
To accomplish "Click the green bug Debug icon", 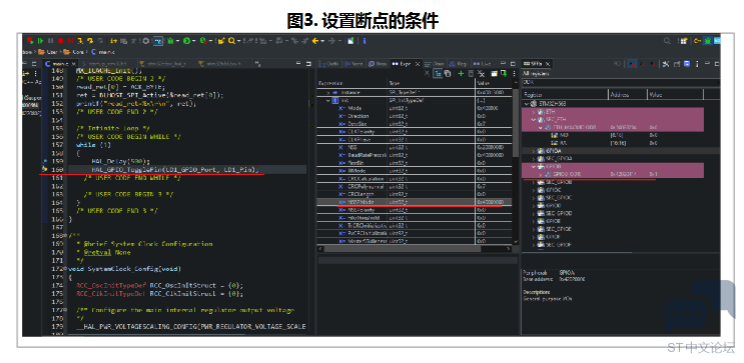I will coord(171,41).
